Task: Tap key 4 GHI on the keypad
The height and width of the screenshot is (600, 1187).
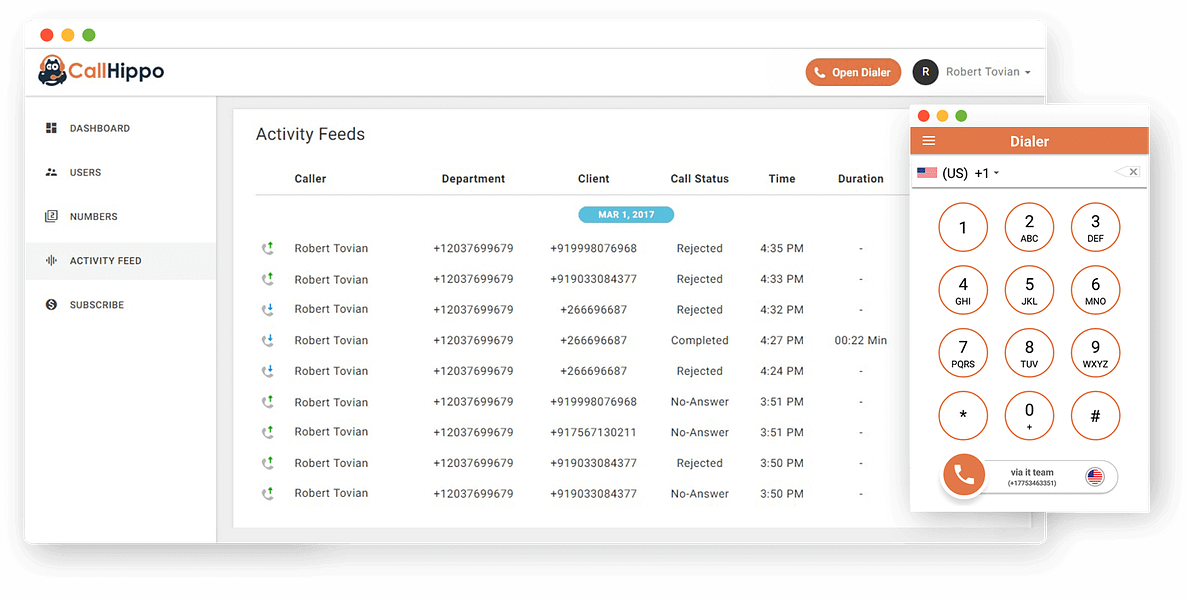Action: pyautogui.click(x=963, y=290)
